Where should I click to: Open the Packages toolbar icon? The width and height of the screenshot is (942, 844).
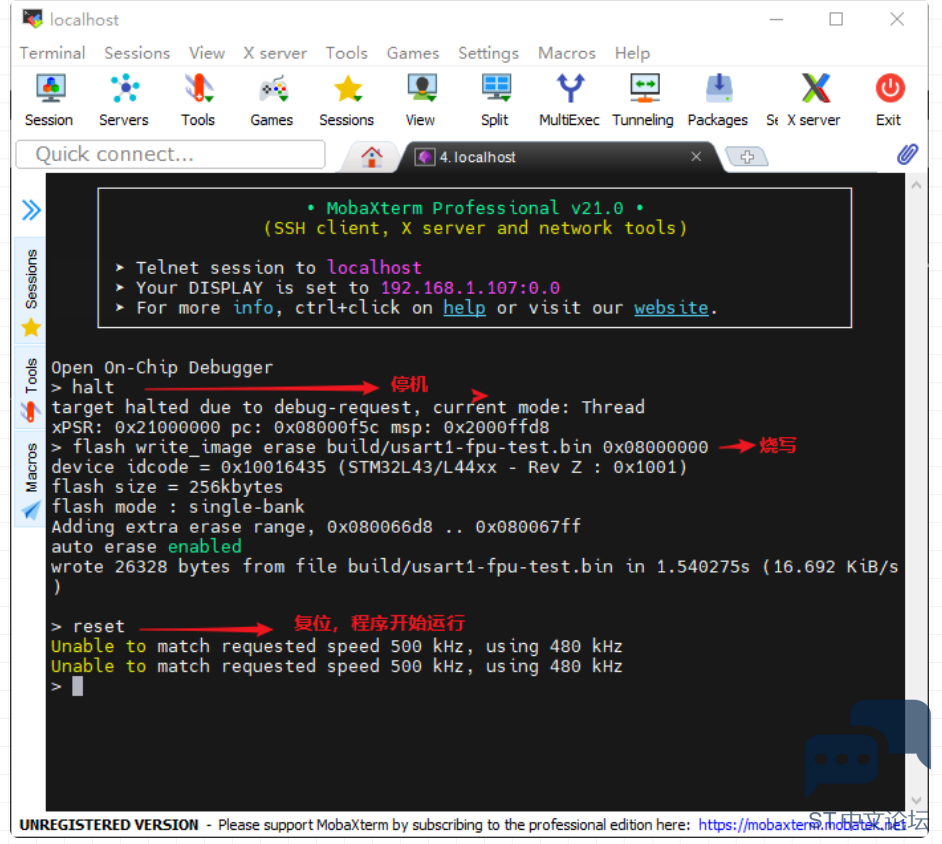click(718, 100)
